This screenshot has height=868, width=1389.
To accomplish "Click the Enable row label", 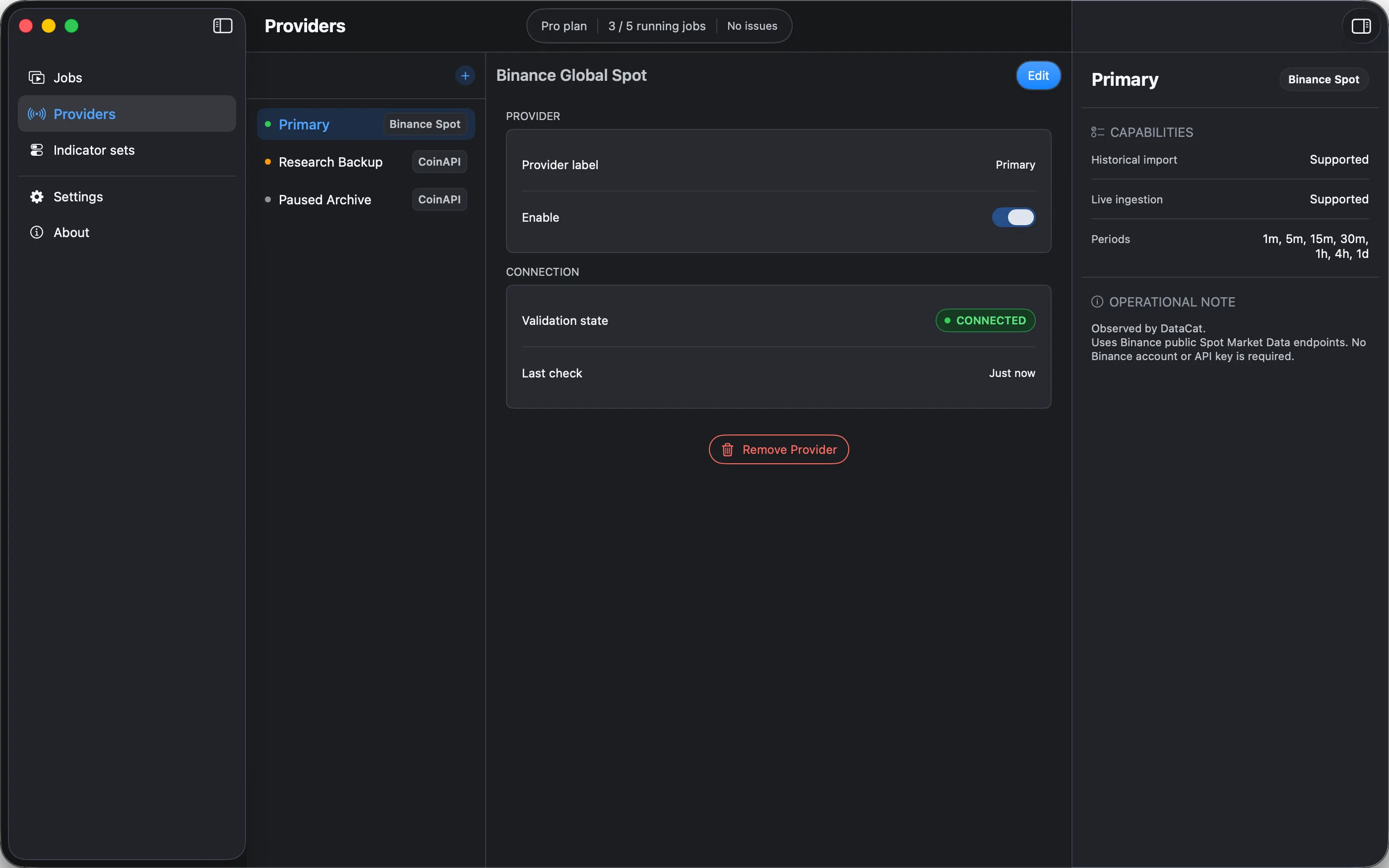I will [x=540, y=217].
